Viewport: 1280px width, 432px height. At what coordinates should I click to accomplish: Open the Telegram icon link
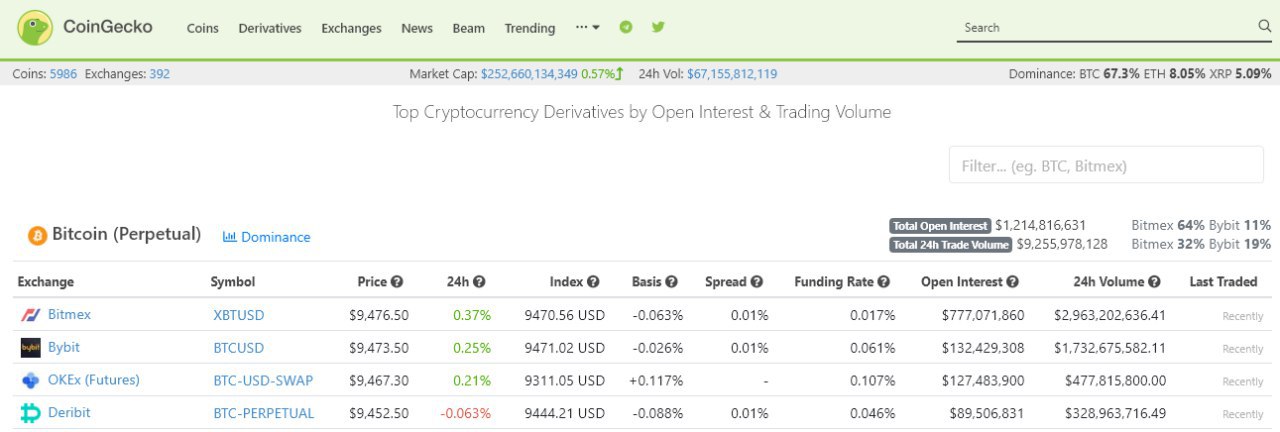coord(626,27)
